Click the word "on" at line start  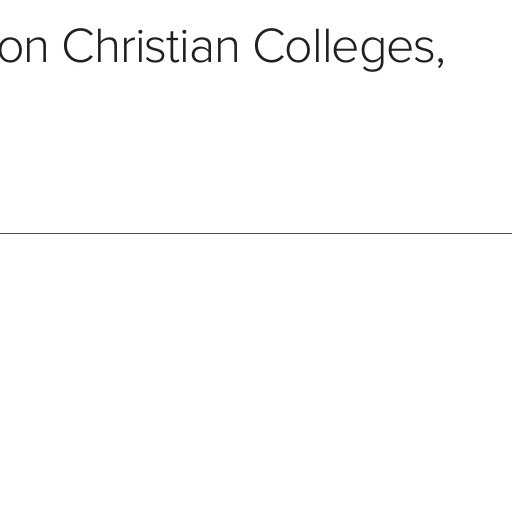(x=23, y=50)
